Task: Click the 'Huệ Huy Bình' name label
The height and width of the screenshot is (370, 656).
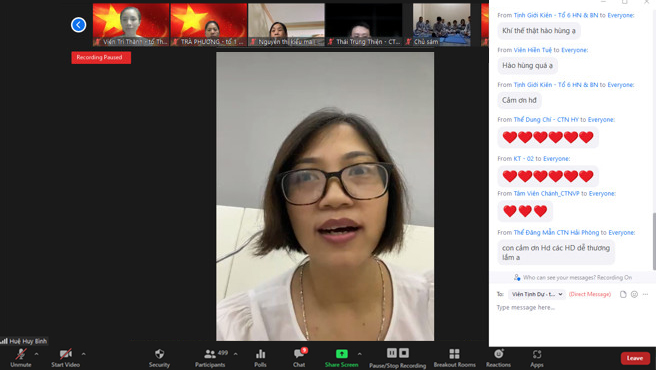Action: pyautogui.click(x=28, y=341)
